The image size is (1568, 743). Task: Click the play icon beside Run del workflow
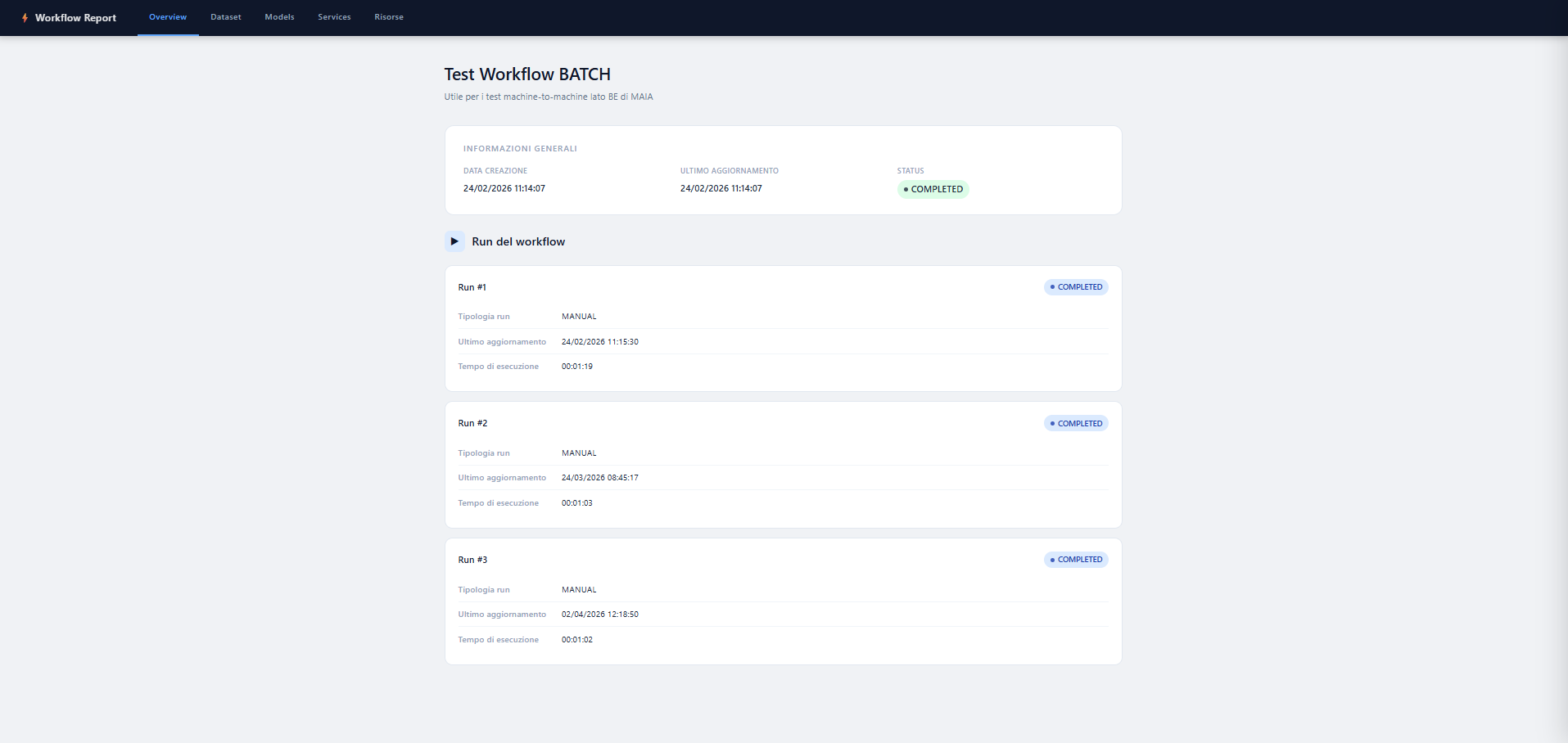[454, 241]
